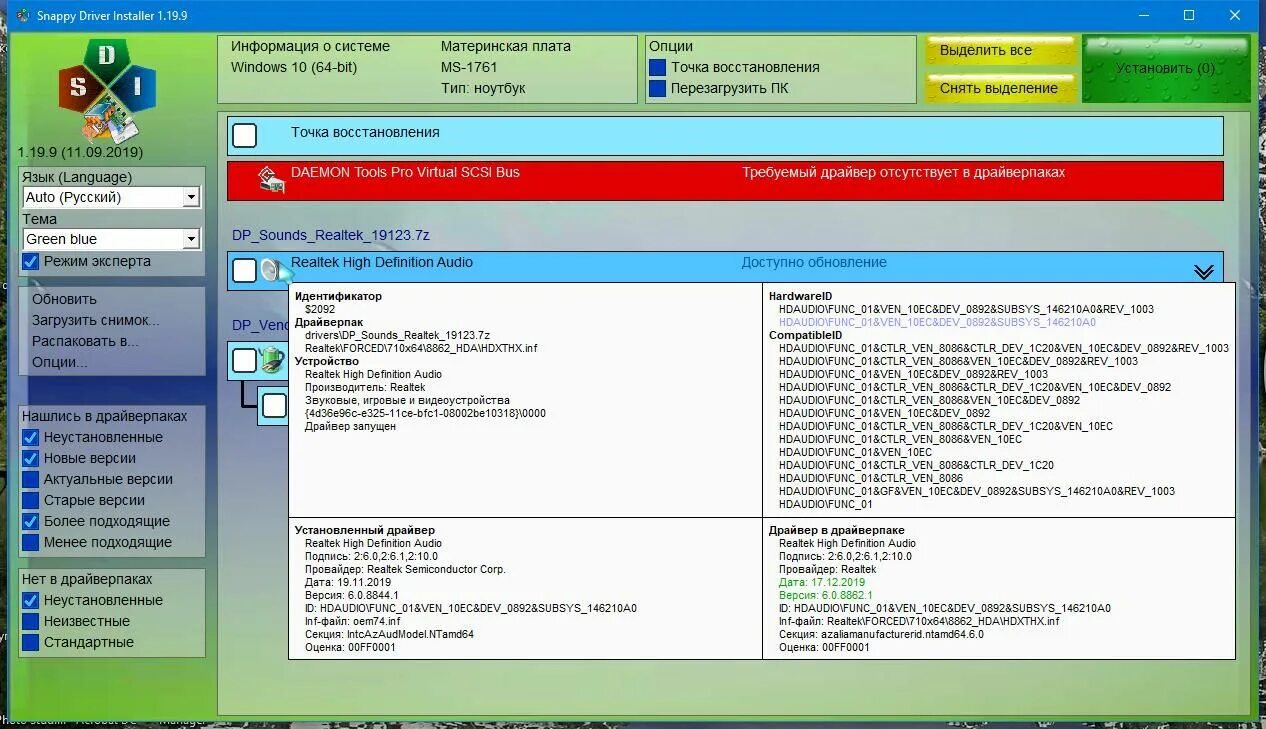Click the Snappy Driver Installer title bar icon
Image resolution: width=1266 pixels, height=729 pixels.
click(23, 15)
